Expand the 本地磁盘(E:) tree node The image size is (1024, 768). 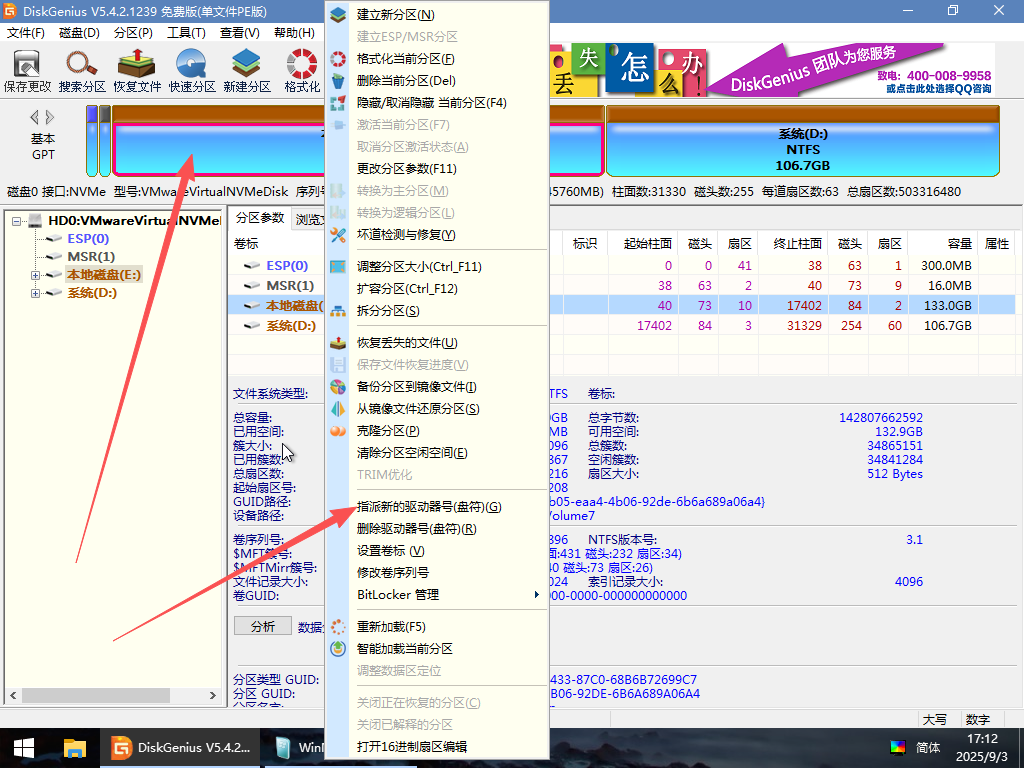coord(36,275)
